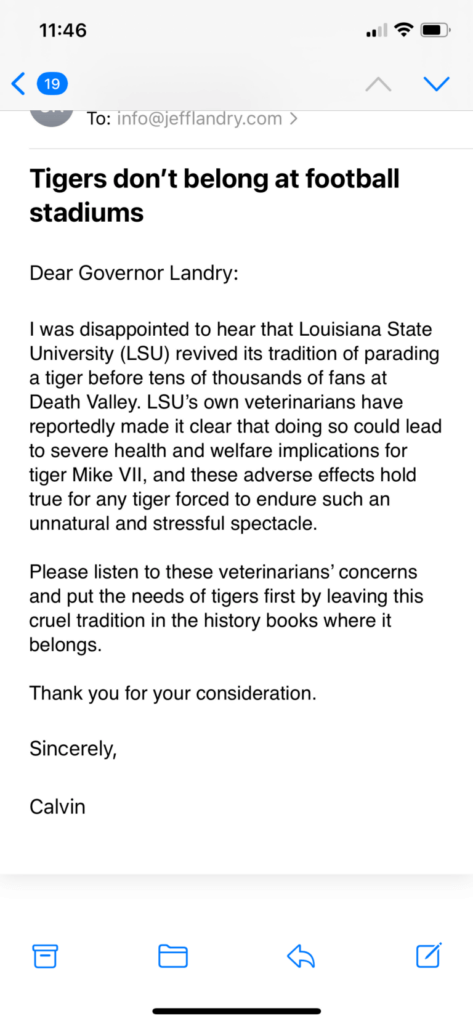This screenshot has height=1024, width=473.
Task: Tap the cellular signal bars icon
Action: pos(378,30)
